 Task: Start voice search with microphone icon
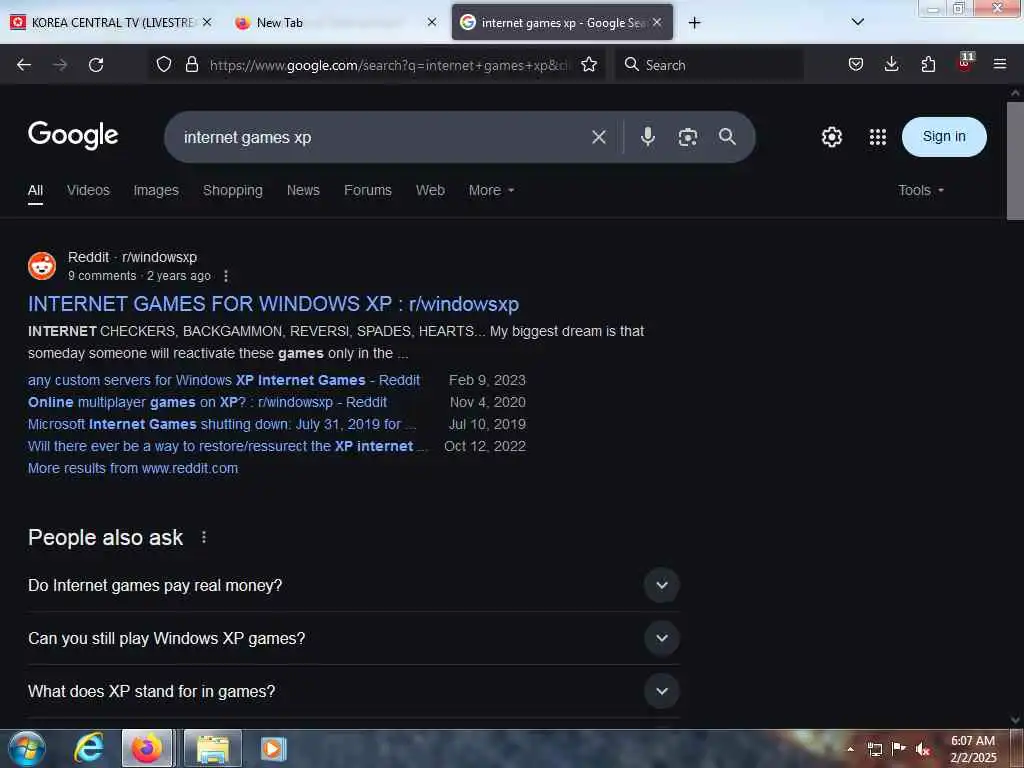pos(647,136)
